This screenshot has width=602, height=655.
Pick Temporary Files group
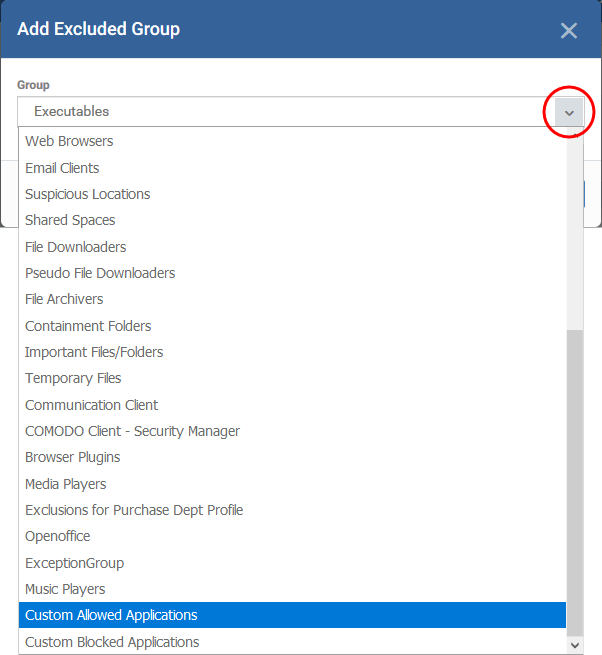(x=292, y=378)
